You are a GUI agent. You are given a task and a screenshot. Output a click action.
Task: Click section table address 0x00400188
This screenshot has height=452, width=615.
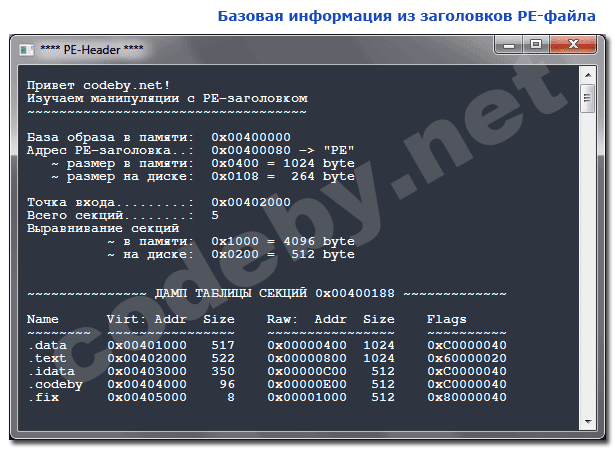click(x=355, y=293)
